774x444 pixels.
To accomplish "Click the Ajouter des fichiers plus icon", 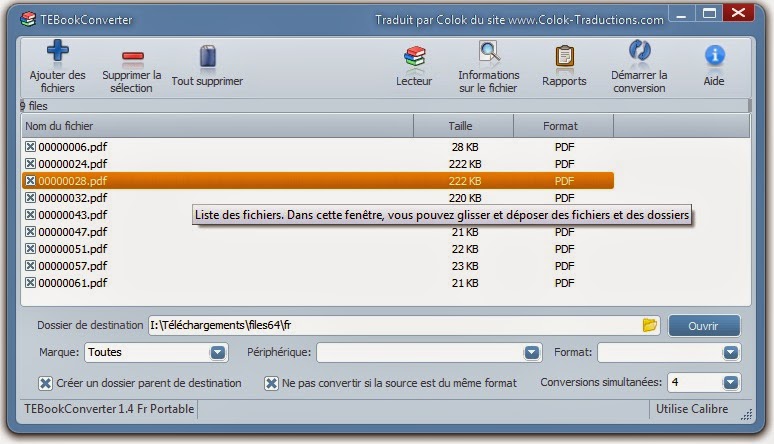I will [57, 53].
